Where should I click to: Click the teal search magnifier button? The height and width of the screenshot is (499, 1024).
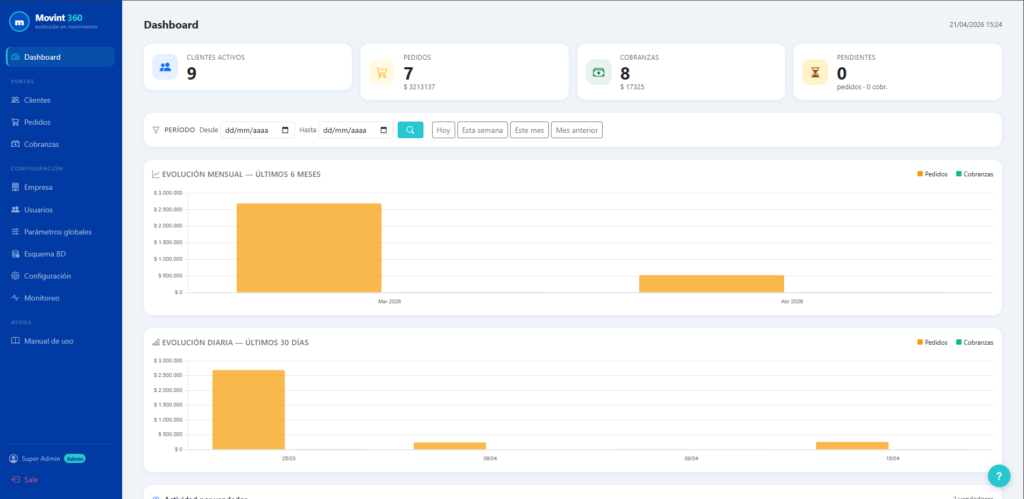click(410, 130)
